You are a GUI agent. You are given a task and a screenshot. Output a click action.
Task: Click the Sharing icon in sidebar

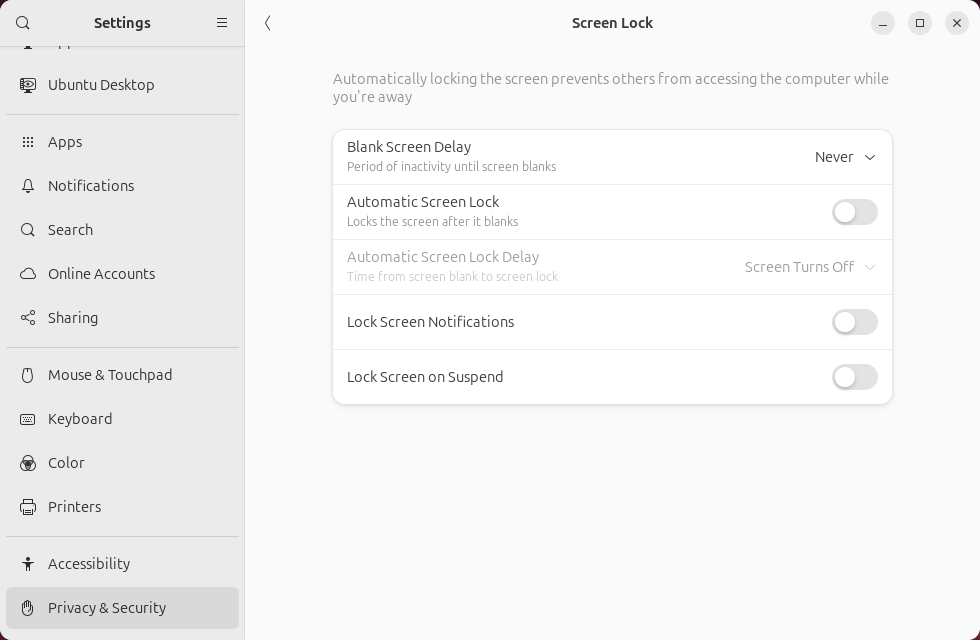pos(28,318)
